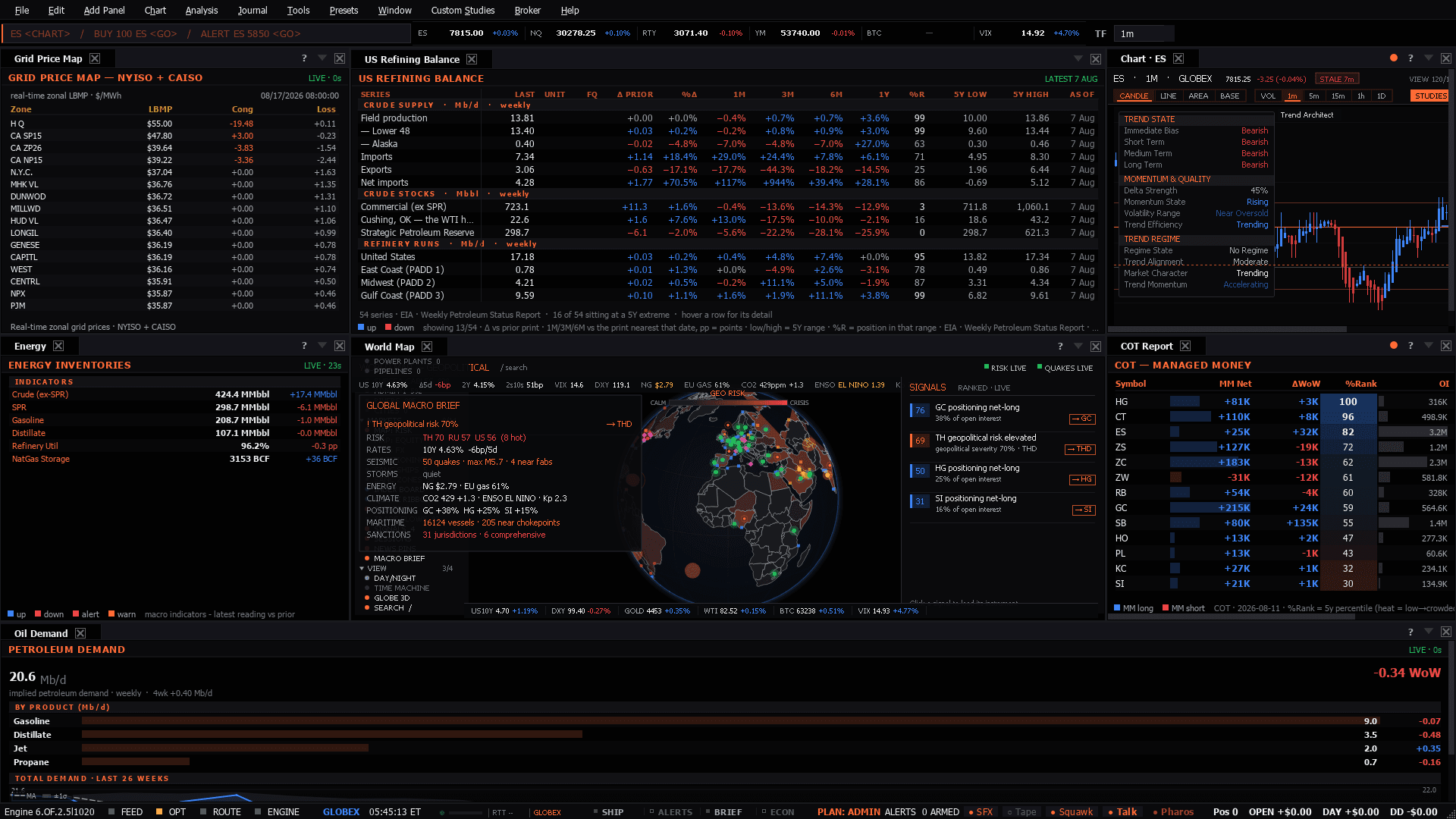Open help icon in the Chart ES panel
This screenshot has width=1456, height=819.
(1410, 58)
